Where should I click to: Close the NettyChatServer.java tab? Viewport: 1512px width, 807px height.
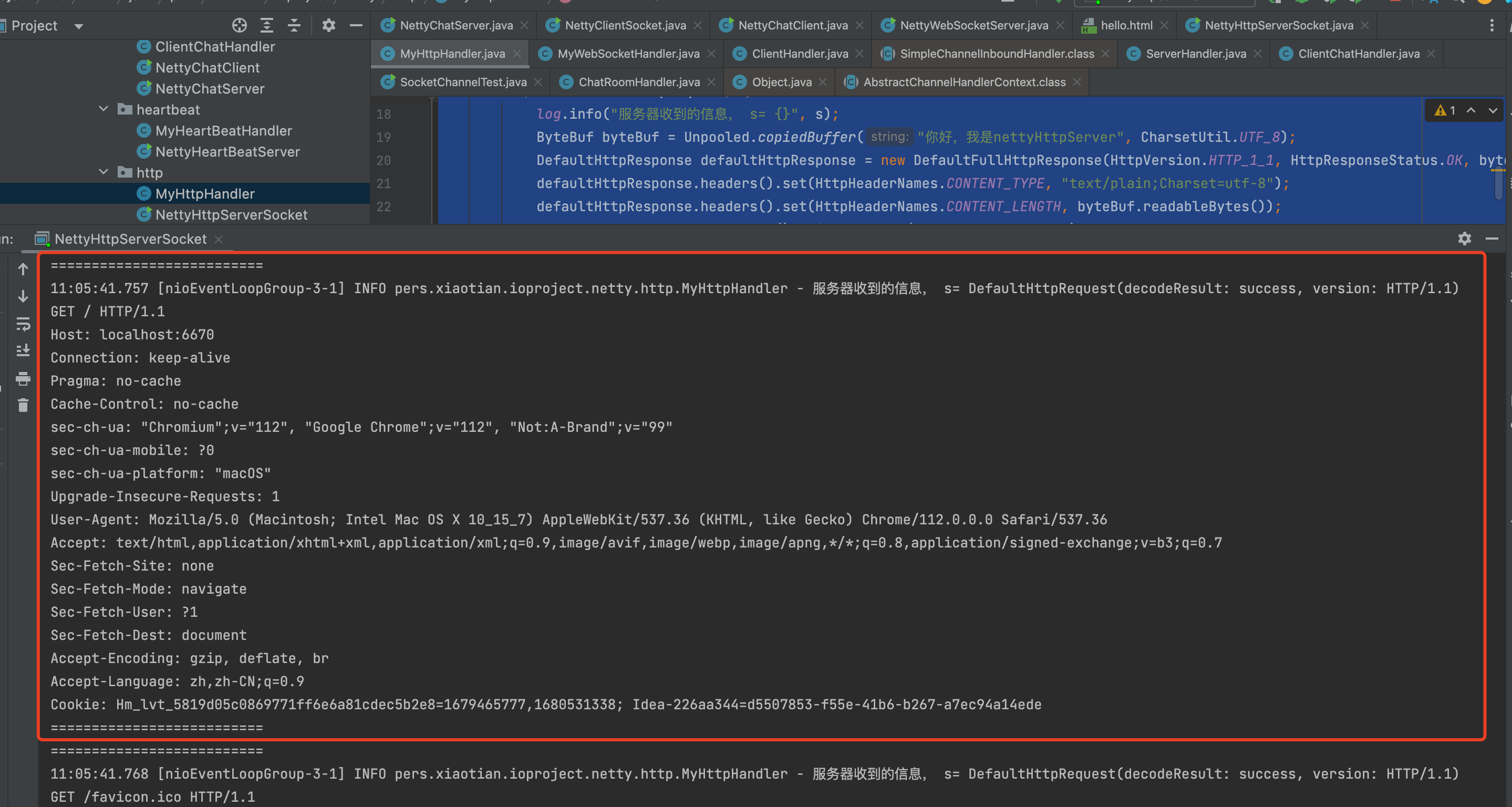(524, 26)
